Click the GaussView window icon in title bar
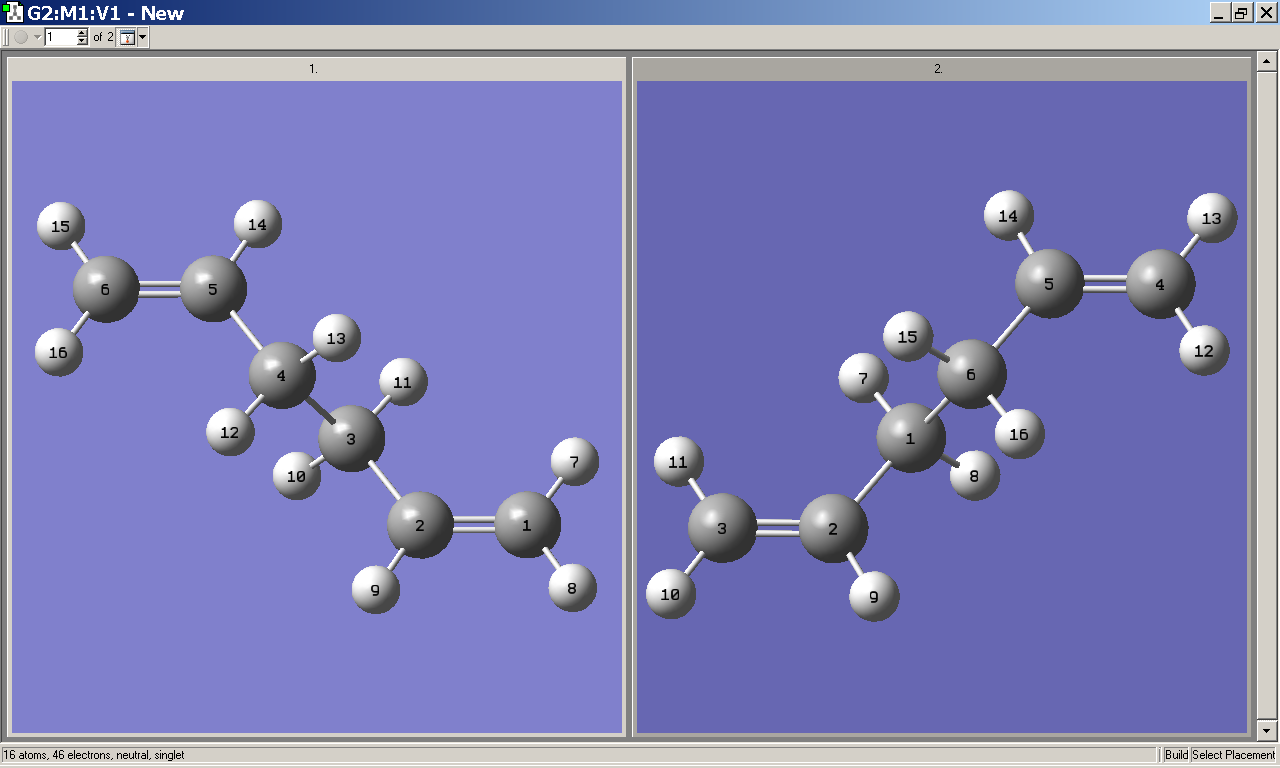The height and width of the screenshot is (768, 1280). (13, 13)
